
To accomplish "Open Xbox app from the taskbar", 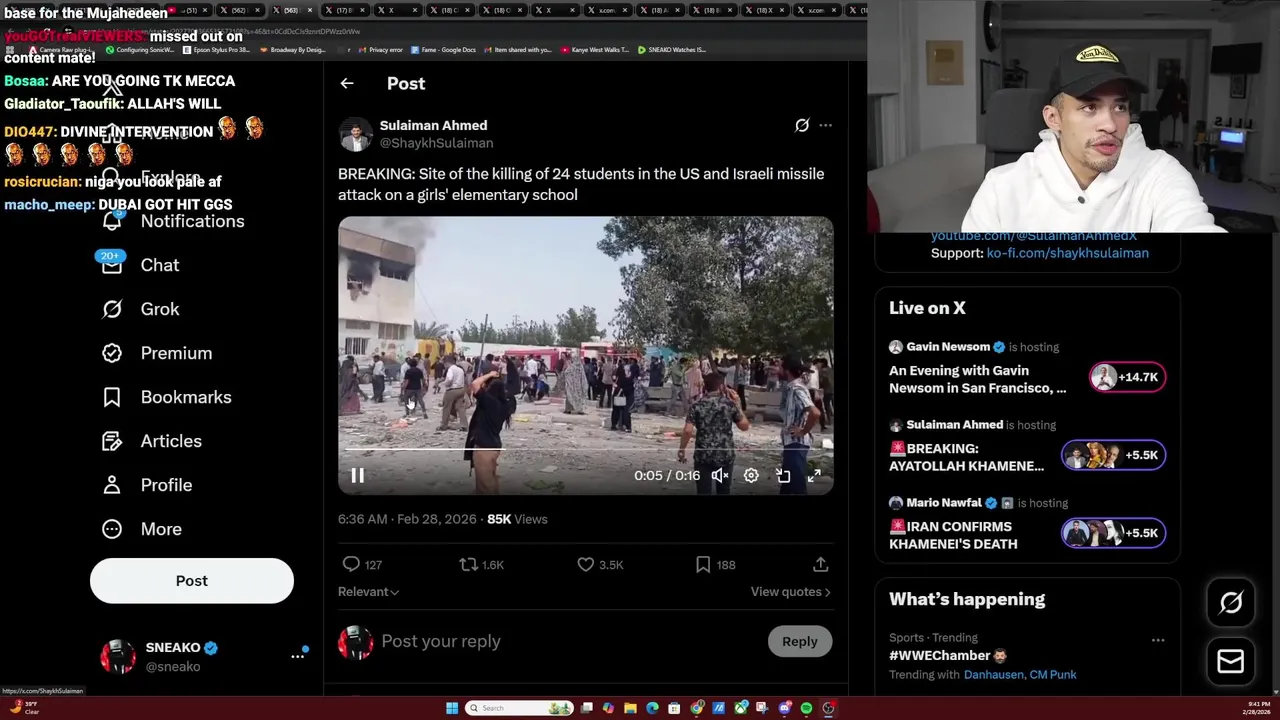I will [741, 708].
